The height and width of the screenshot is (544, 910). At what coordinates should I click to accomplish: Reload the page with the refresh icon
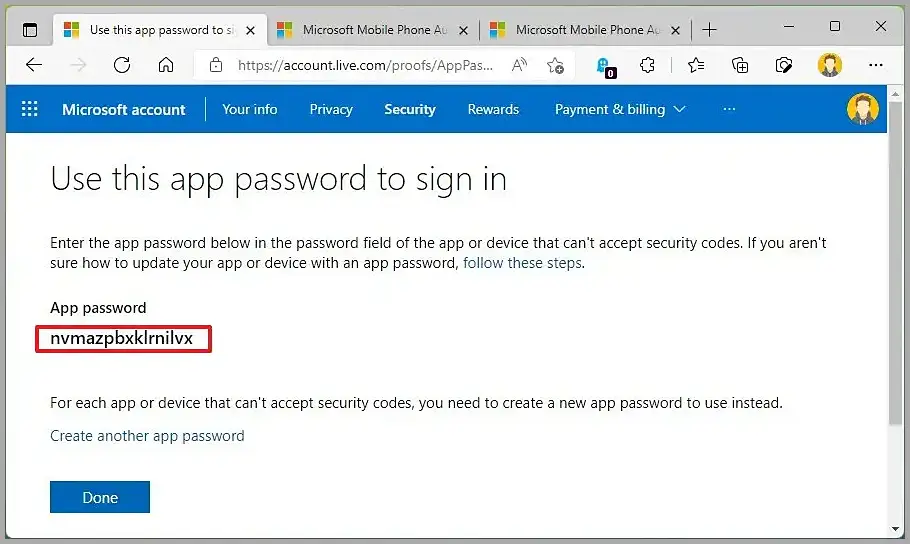pyautogui.click(x=122, y=64)
